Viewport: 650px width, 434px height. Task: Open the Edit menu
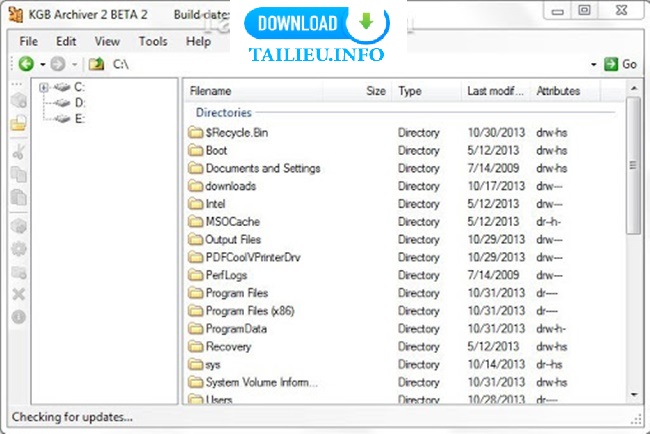coord(66,41)
